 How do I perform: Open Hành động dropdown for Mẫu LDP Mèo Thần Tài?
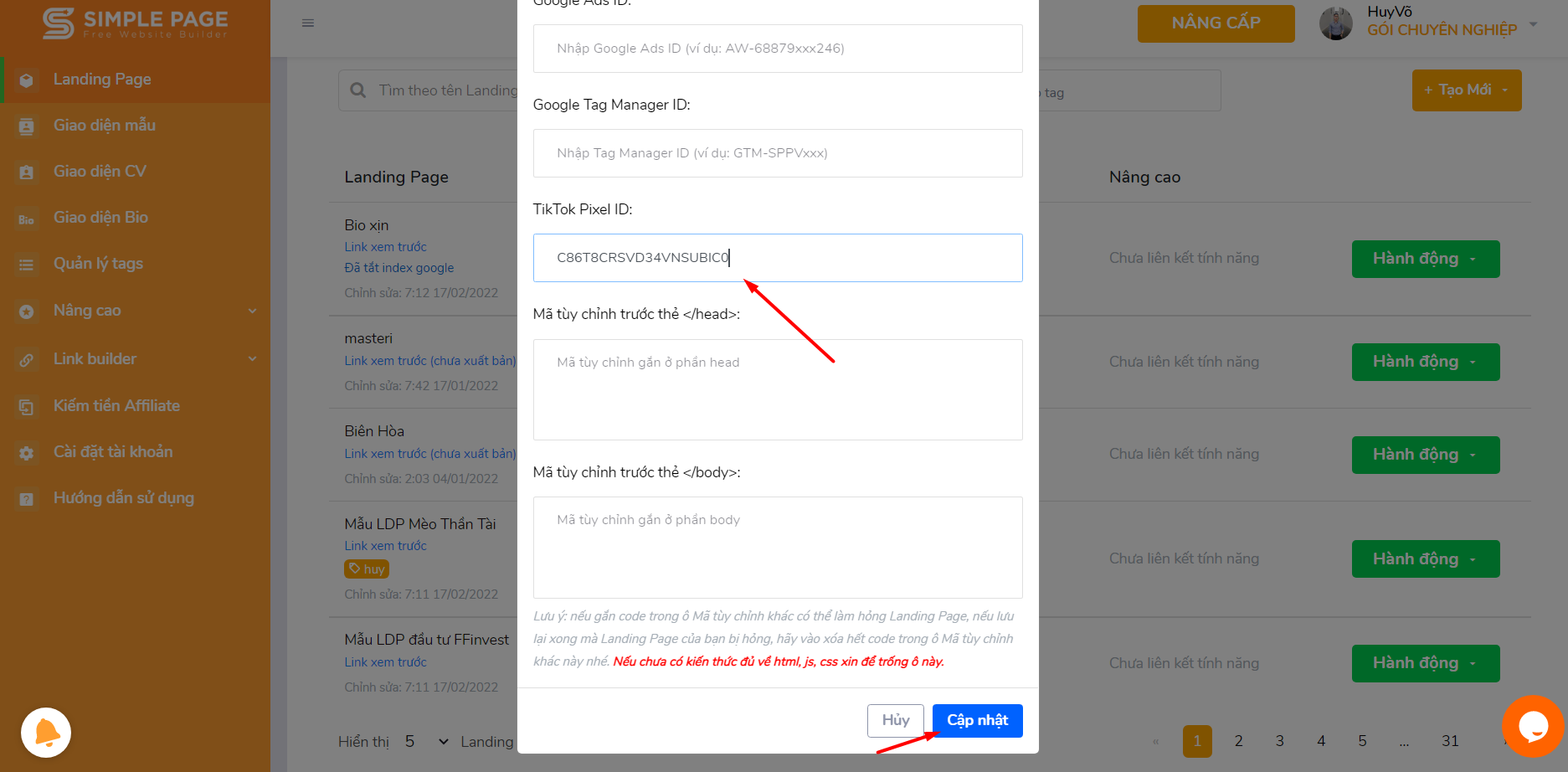1426,558
